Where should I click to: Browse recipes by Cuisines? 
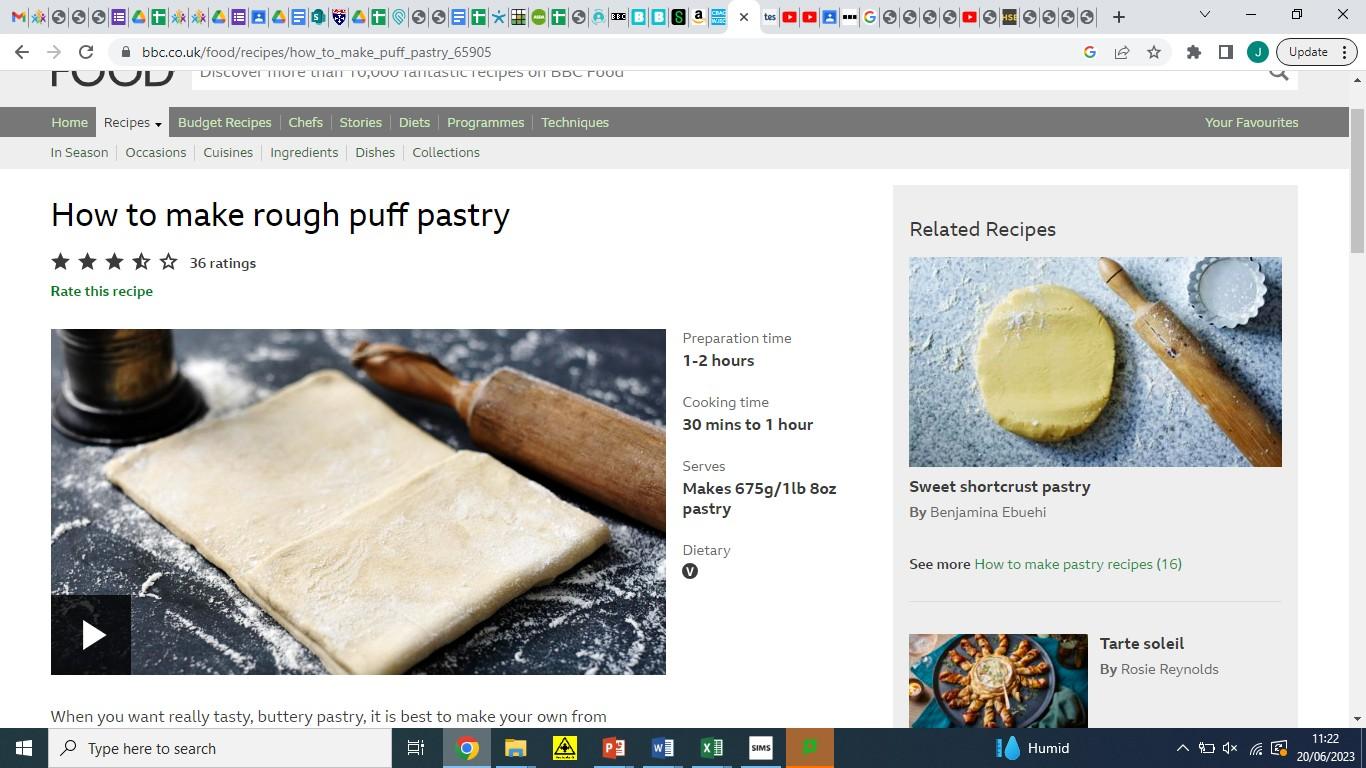click(x=228, y=152)
